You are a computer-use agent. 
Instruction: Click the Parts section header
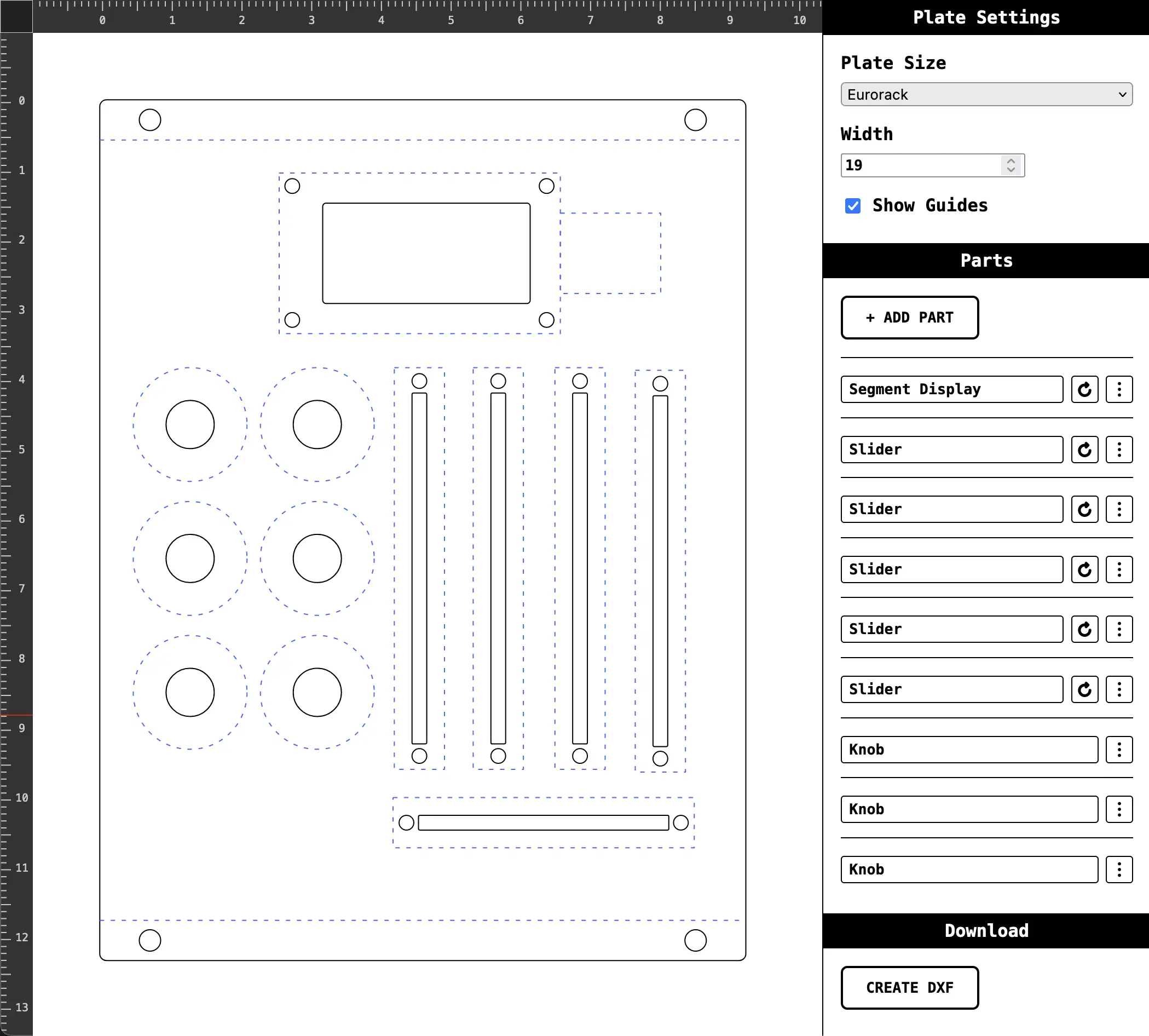(986, 261)
